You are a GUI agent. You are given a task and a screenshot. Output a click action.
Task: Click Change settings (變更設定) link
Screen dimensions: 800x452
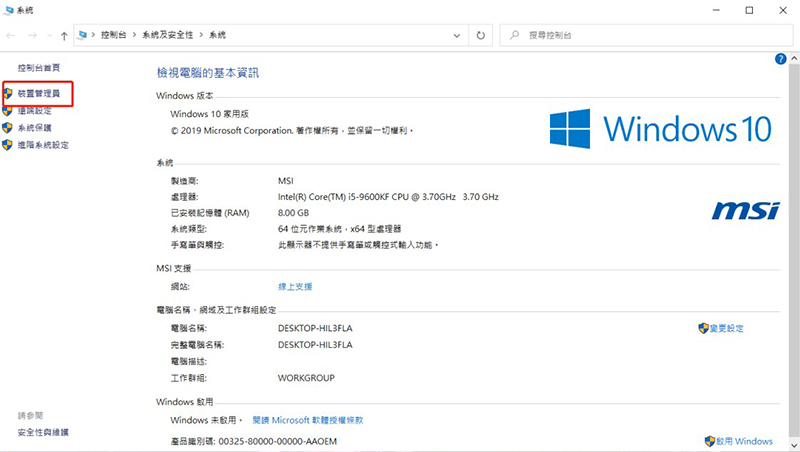tap(727, 329)
